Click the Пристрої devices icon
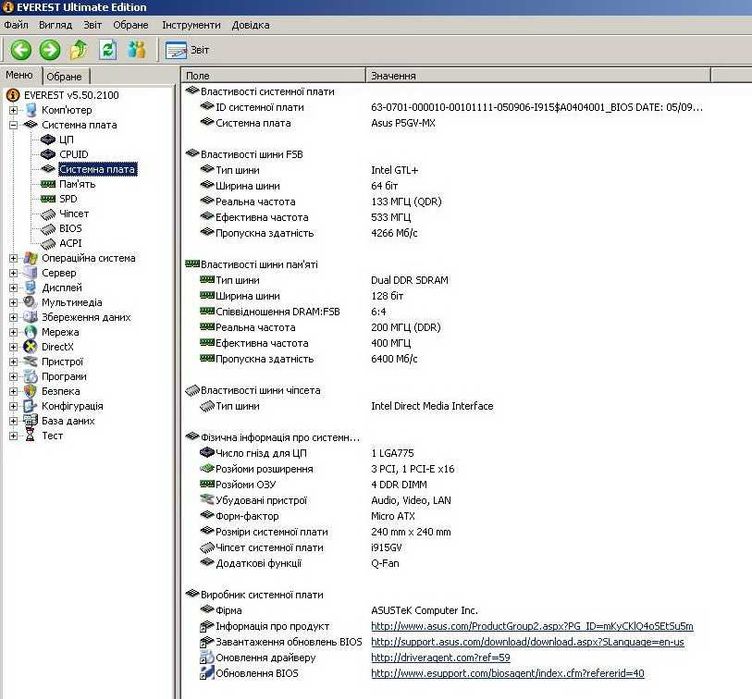The image size is (752, 699). 31,362
